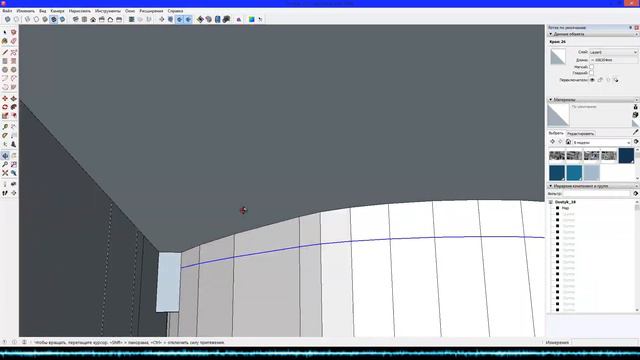Activate the Move tool
The width and height of the screenshot is (640, 360).
pyautogui.click(x=5, y=98)
